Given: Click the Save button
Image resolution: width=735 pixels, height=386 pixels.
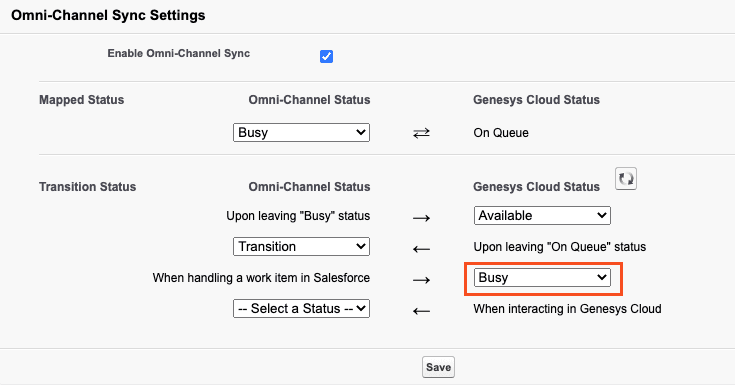Looking at the screenshot, I should click(x=438, y=367).
